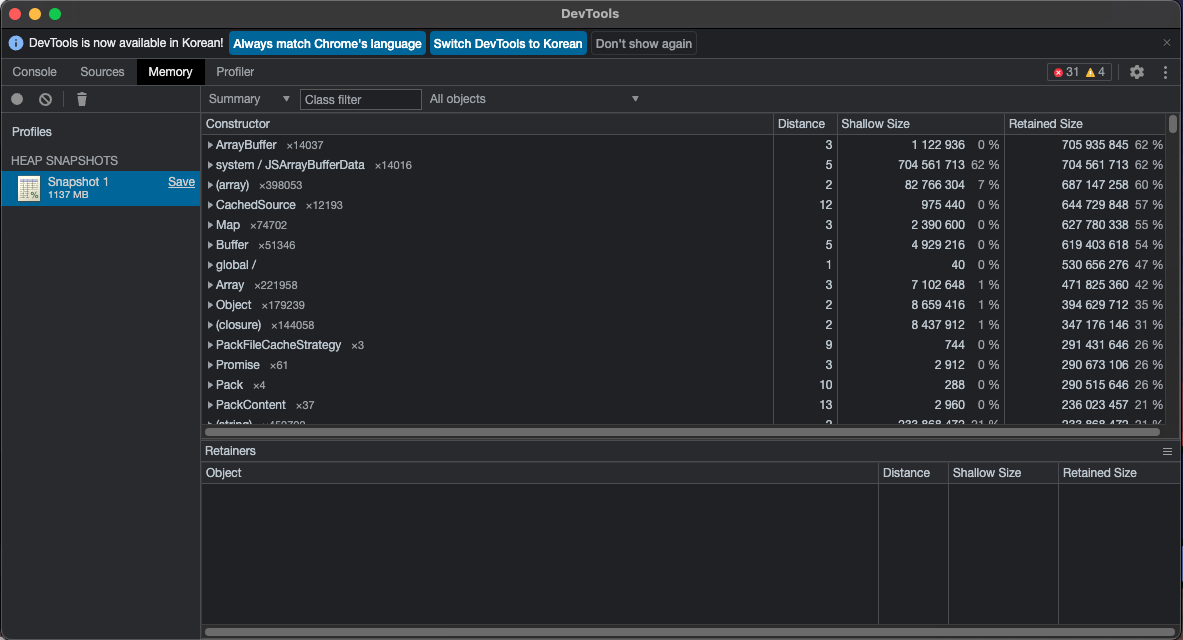Image resolution: width=1183 pixels, height=640 pixels.
Task: Sort by upper Retained Size header
Action: coord(1085,124)
